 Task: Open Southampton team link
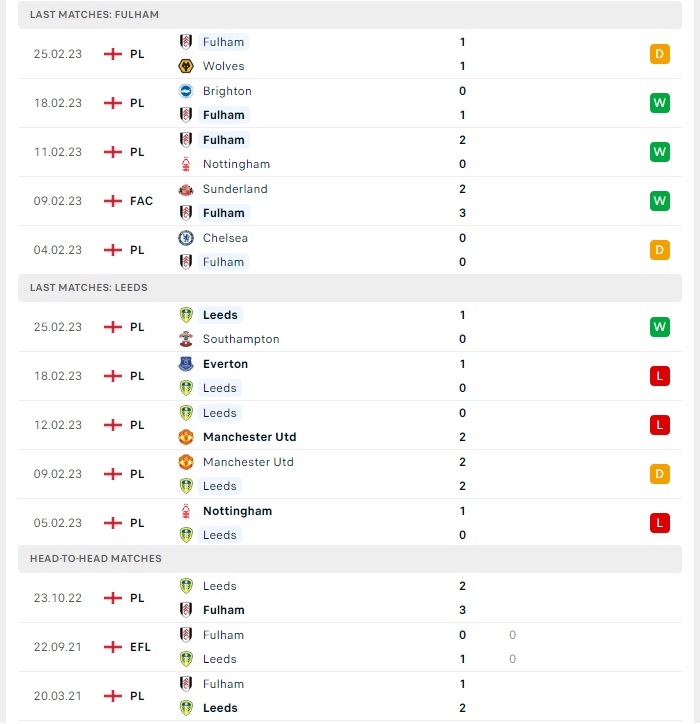[241, 339]
